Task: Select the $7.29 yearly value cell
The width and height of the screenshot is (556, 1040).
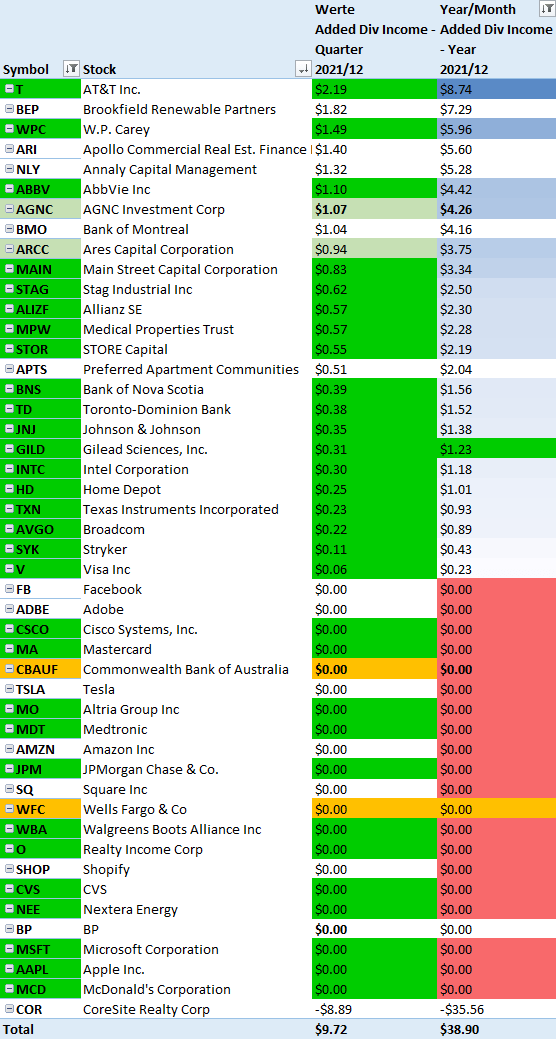Action: point(496,109)
